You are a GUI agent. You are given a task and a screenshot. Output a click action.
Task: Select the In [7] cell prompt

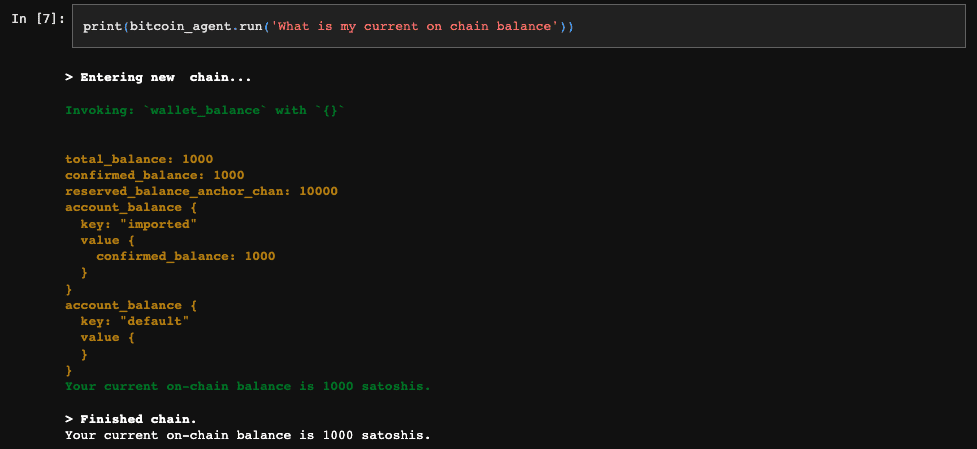(38, 19)
